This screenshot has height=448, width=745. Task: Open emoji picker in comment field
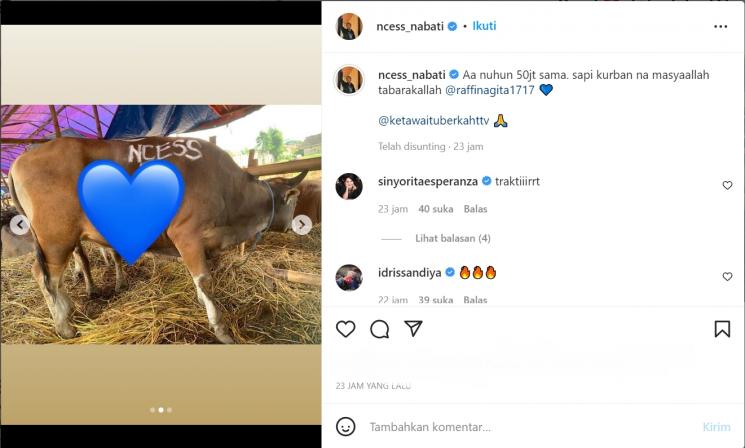(345, 427)
